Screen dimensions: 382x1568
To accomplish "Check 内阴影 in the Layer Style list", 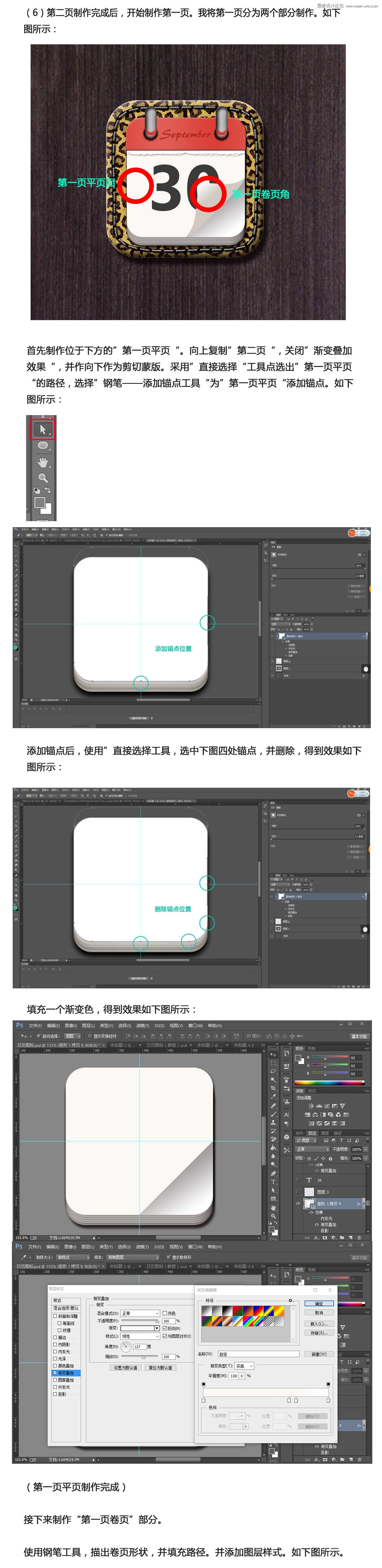I will click(x=56, y=1345).
